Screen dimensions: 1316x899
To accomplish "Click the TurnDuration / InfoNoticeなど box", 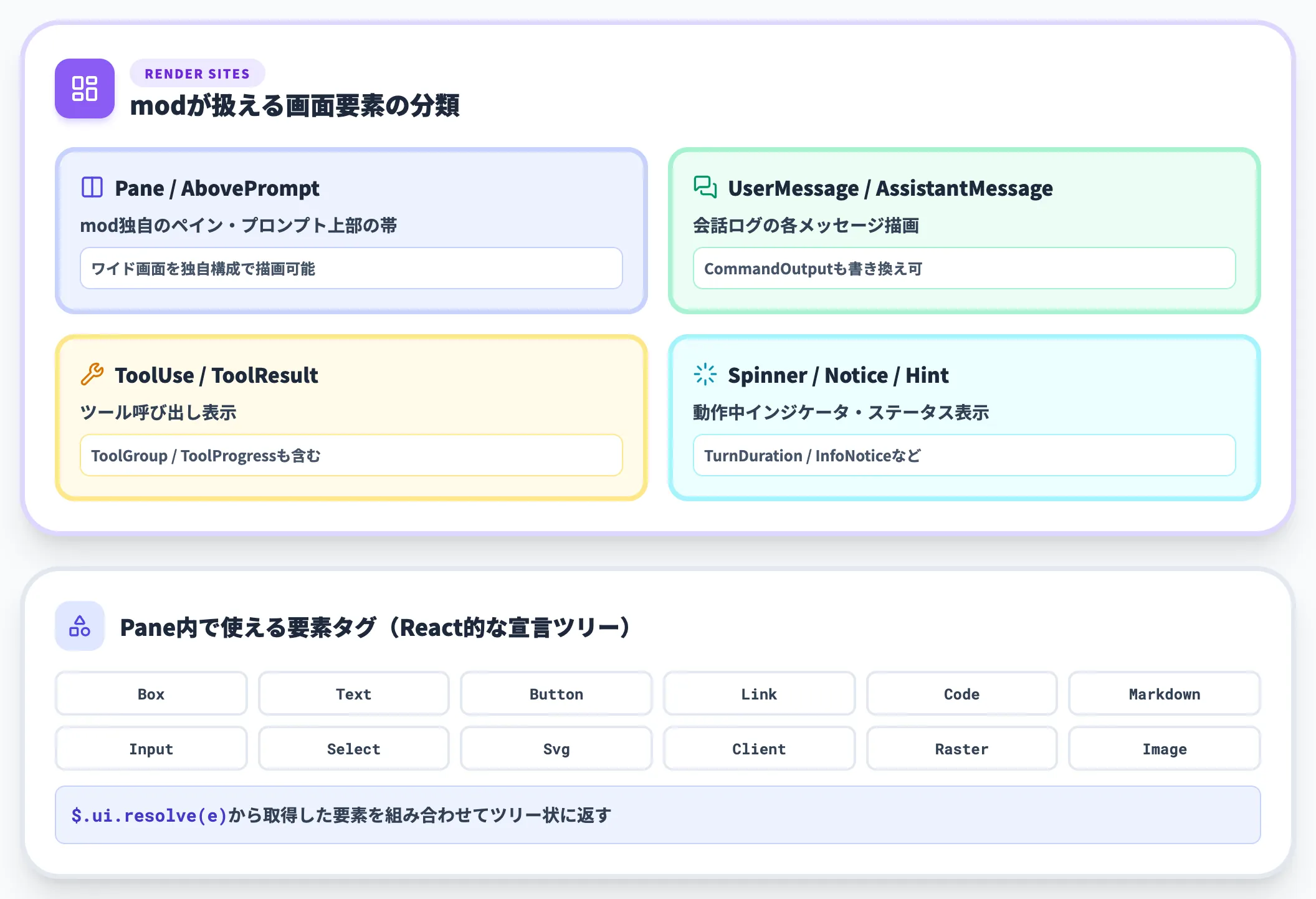I will tap(965, 455).
